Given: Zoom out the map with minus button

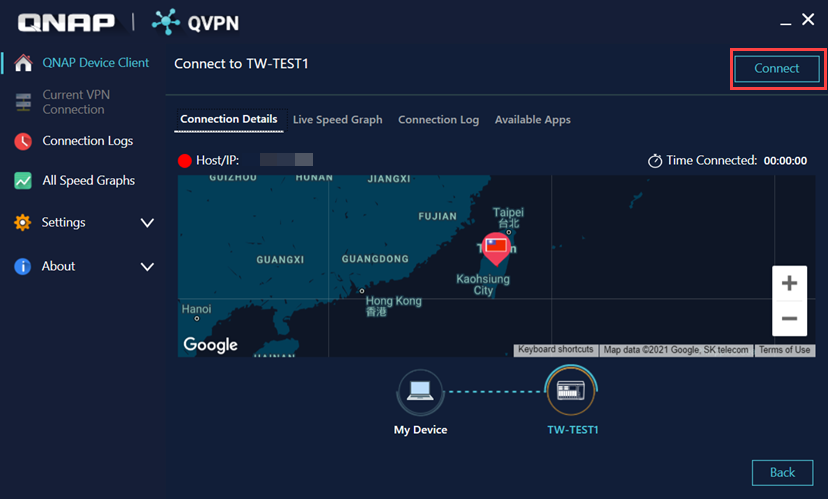Looking at the screenshot, I should point(789,318).
